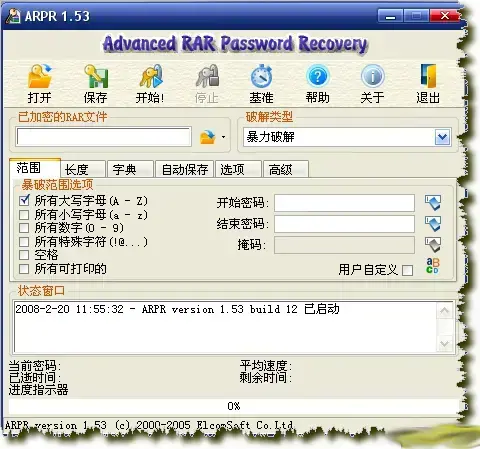Click the 进度指示器 label

pyautogui.click(x=38, y=389)
